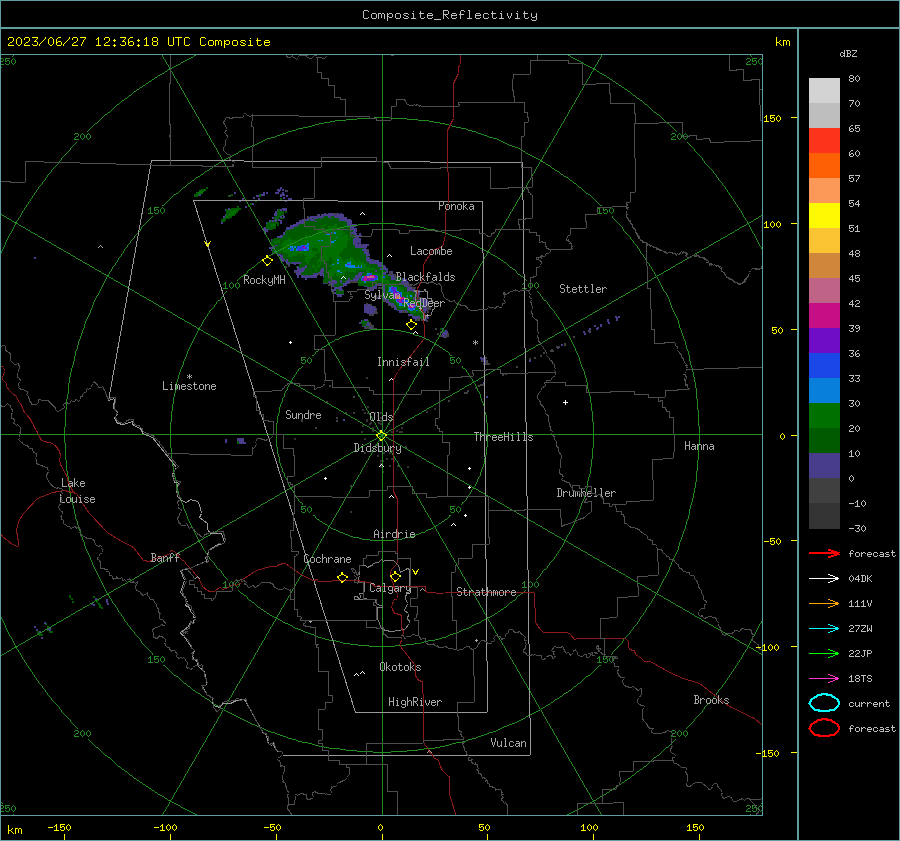Click the ThreeHills label

(x=503, y=437)
